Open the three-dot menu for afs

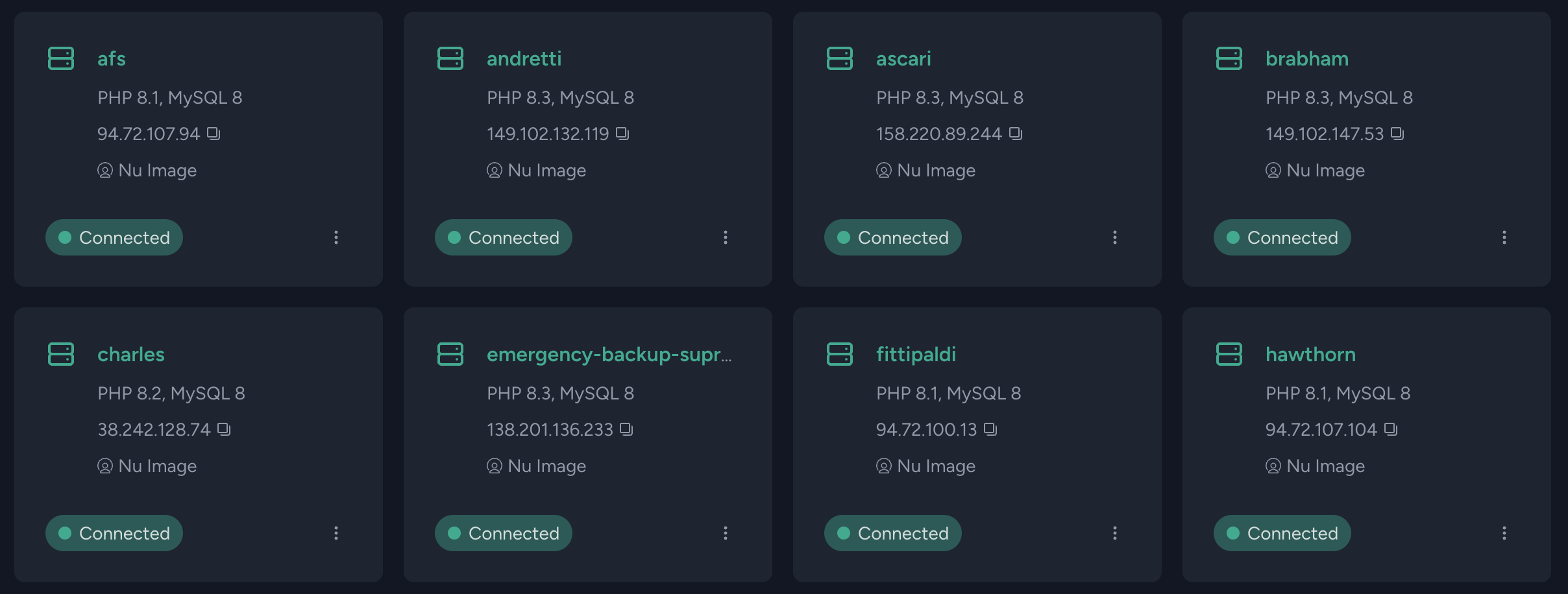click(336, 237)
